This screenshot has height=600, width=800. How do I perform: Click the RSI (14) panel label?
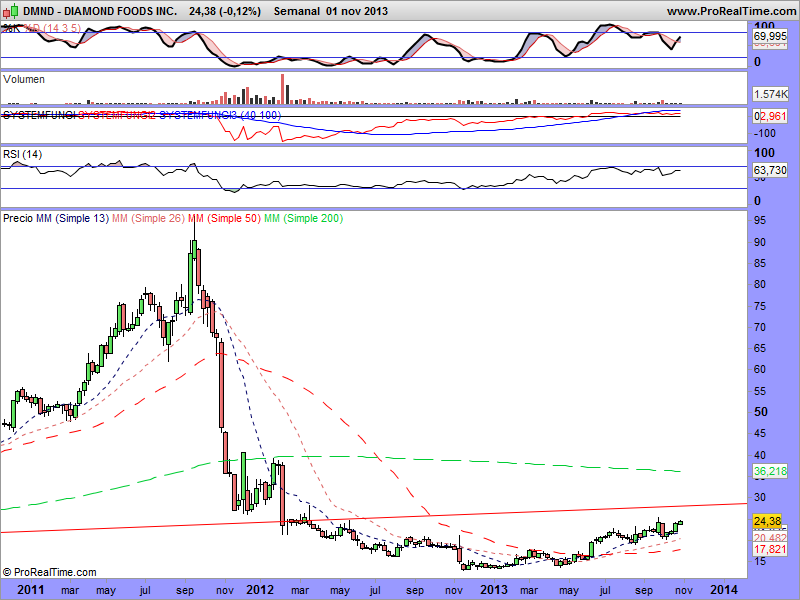[22, 154]
